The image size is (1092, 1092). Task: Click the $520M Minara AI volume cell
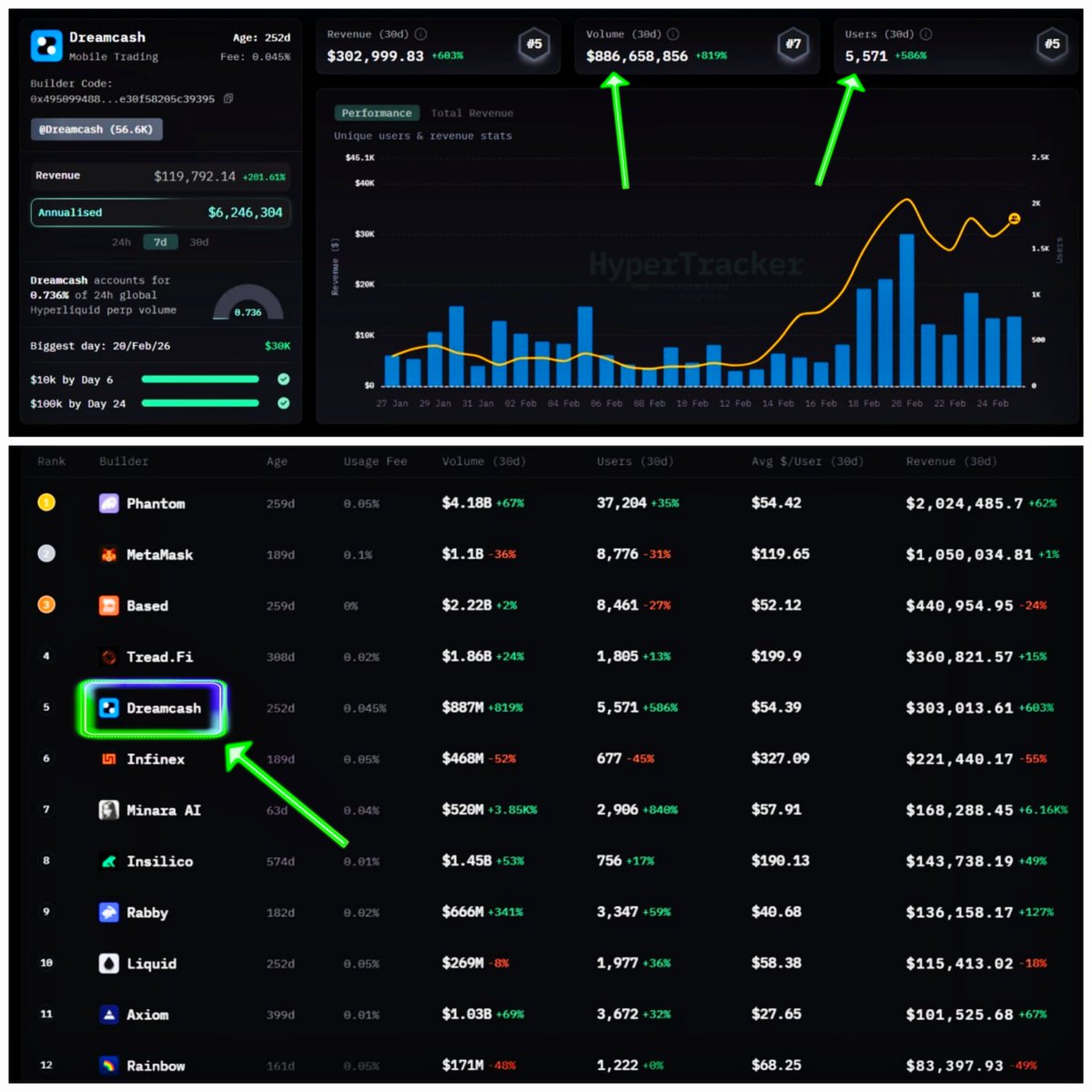click(462, 809)
